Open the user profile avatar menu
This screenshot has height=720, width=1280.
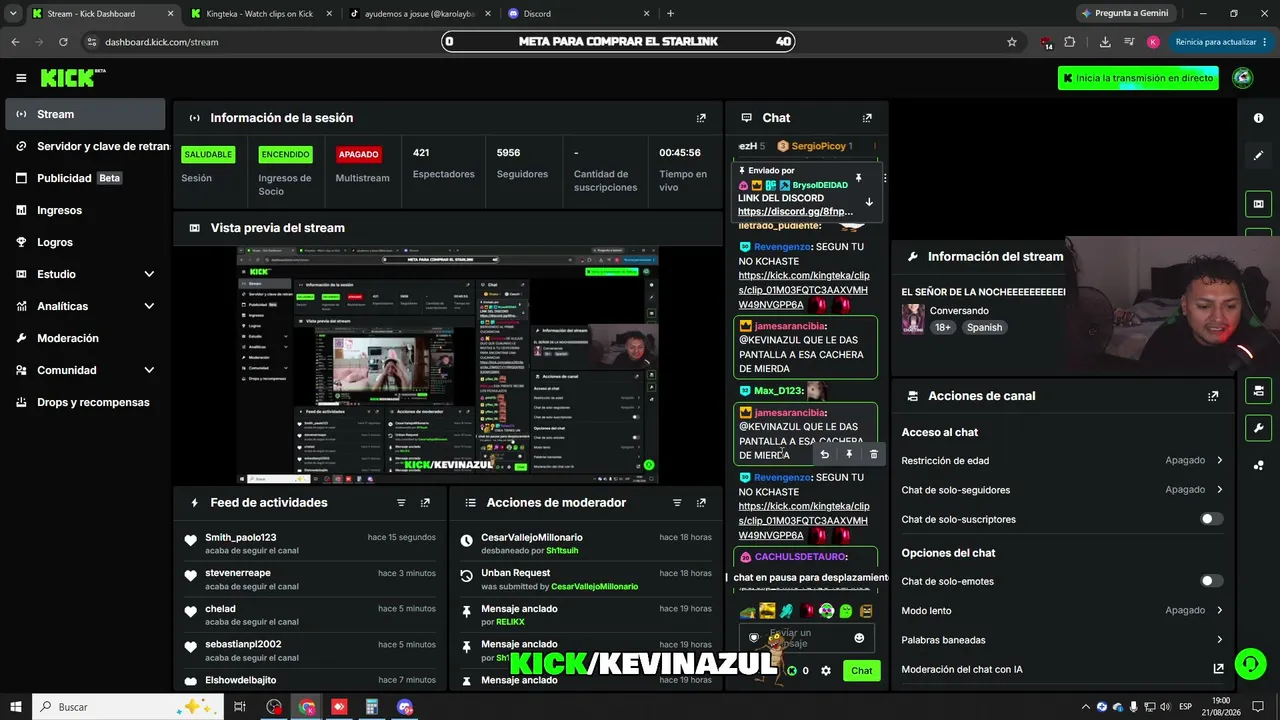point(1243,78)
